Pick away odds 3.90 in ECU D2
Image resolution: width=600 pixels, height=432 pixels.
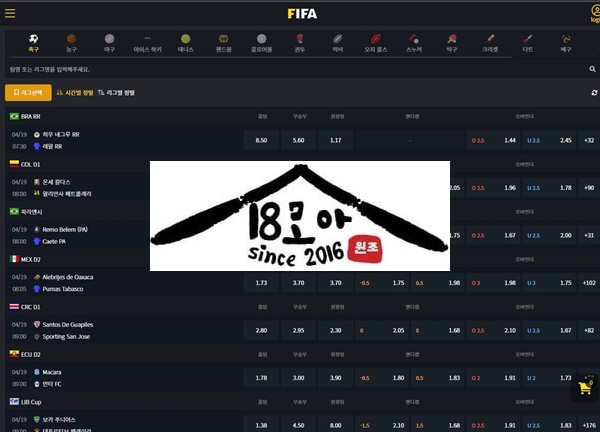(x=336, y=378)
